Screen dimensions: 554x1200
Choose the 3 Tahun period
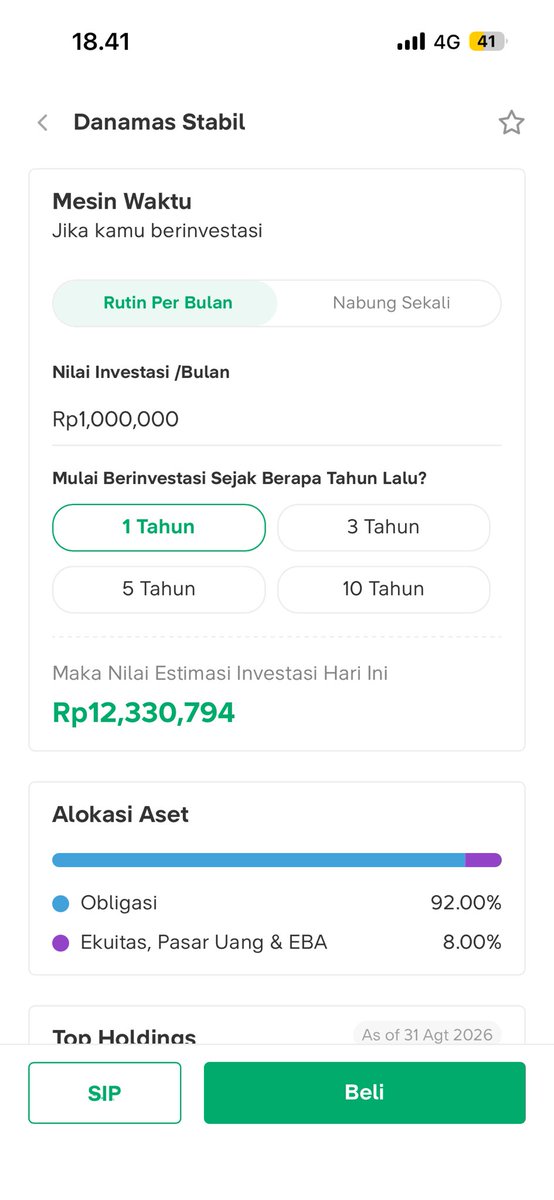pos(383,527)
